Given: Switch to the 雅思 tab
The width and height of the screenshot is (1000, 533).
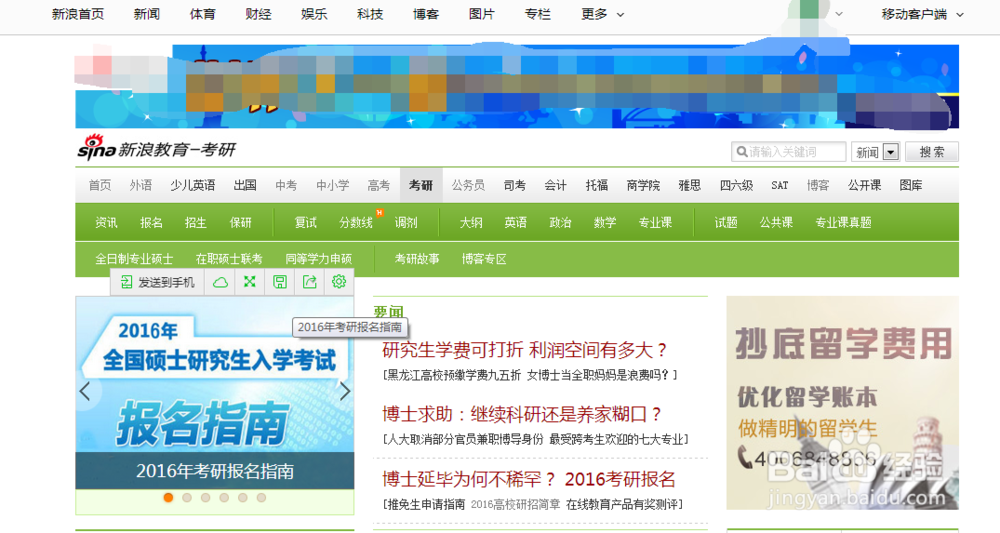Looking at the screenshot, I should pos(689,185).
